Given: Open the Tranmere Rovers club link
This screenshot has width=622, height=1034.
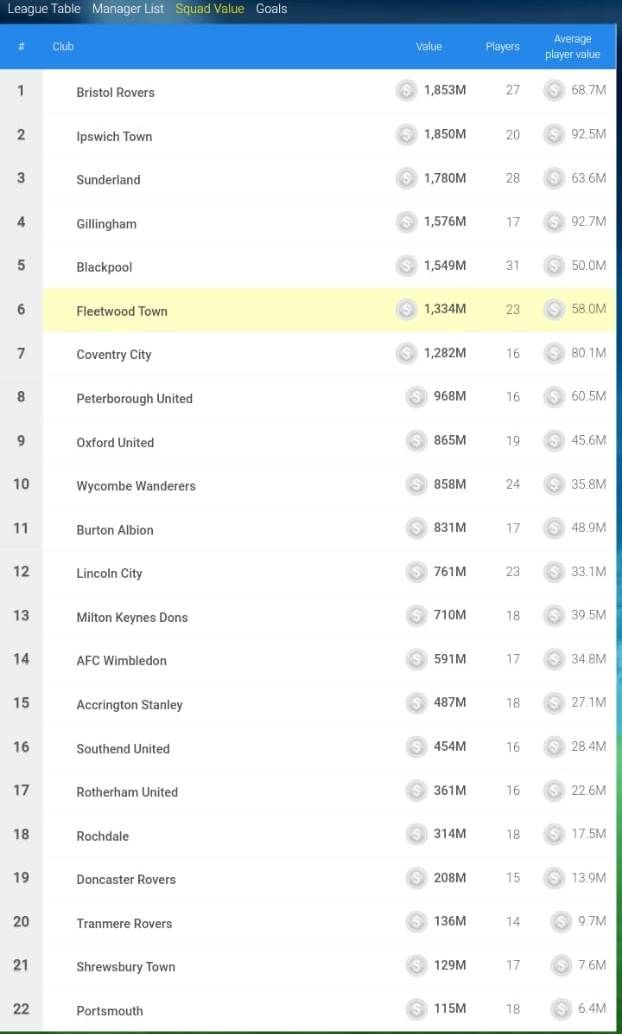Looking at the screenshot, I should pos(124,923).
